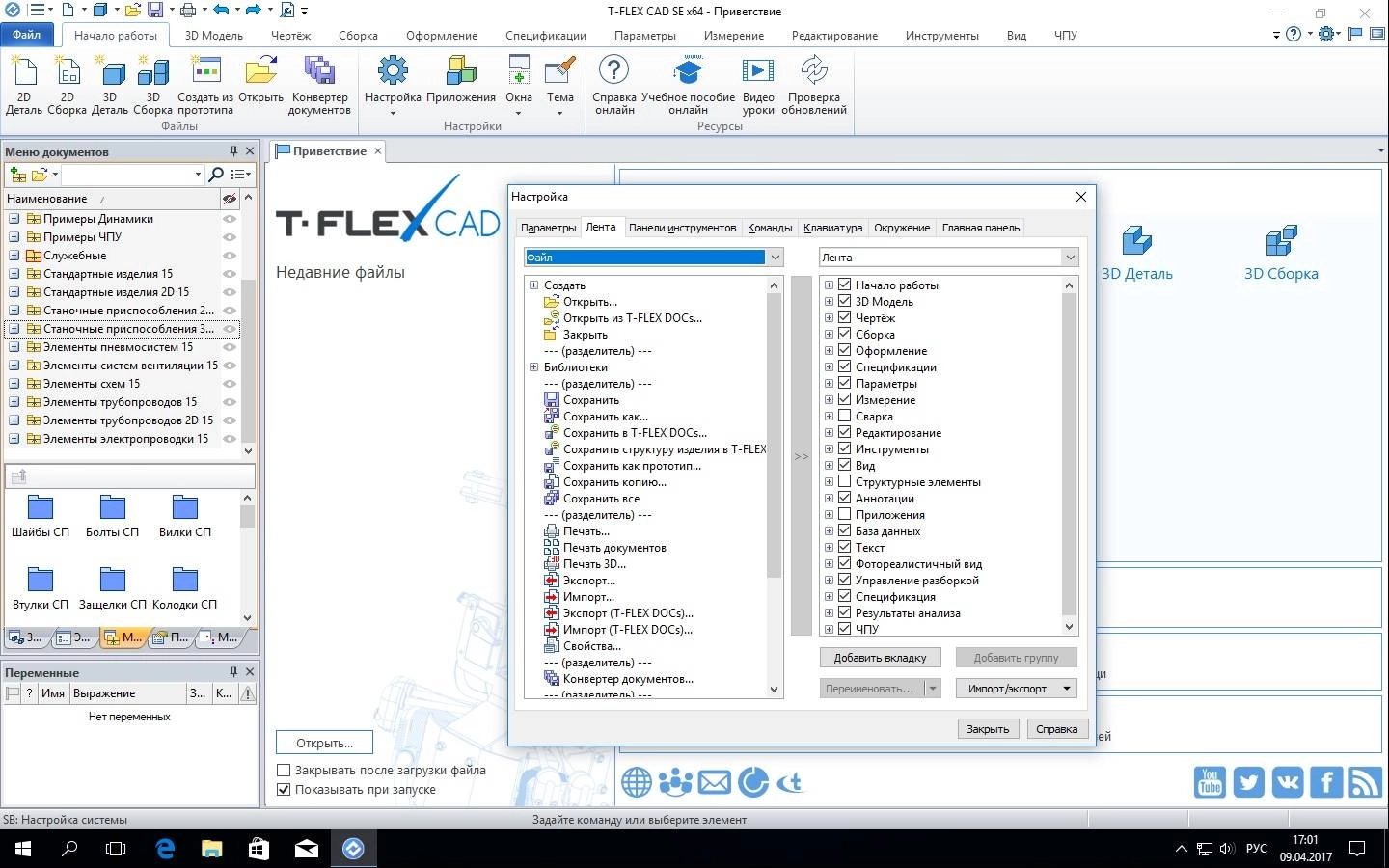Open the website globe icon

(x=637, y=781)
